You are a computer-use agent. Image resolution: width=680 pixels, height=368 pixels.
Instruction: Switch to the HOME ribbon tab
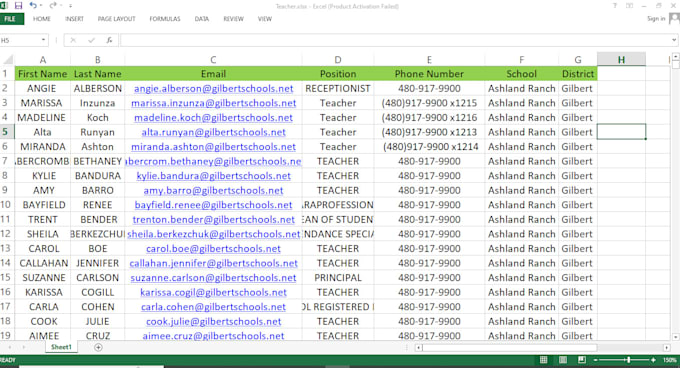pos(42,19)
